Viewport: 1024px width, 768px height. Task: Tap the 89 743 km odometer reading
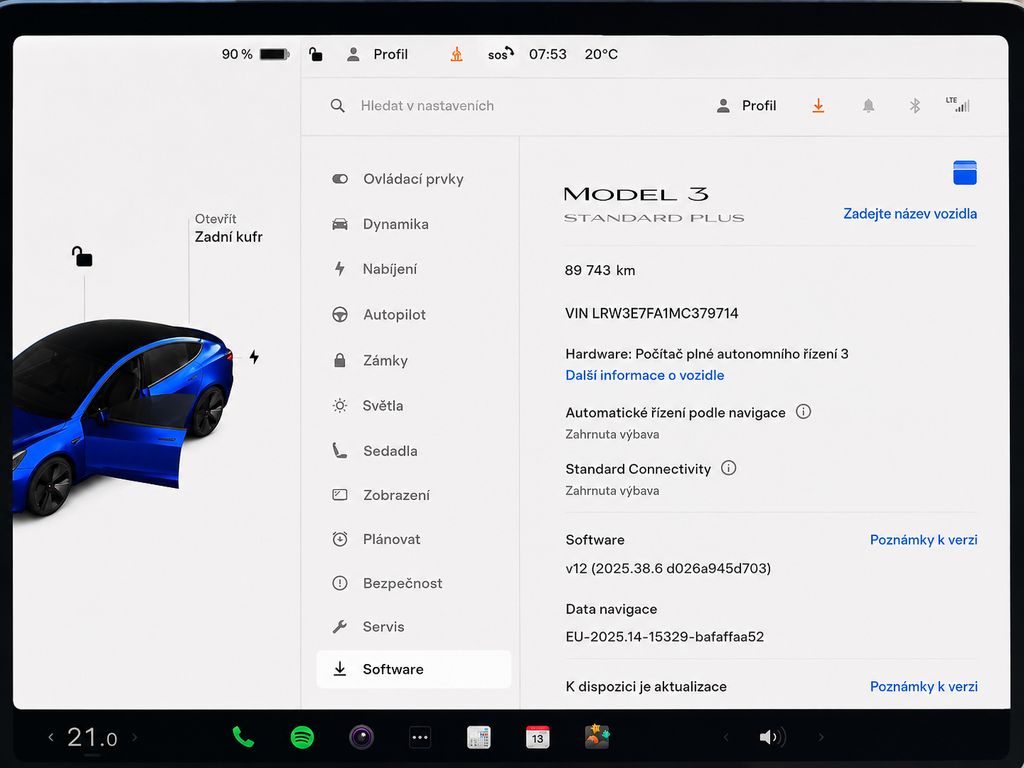click(x=600, y=270)
